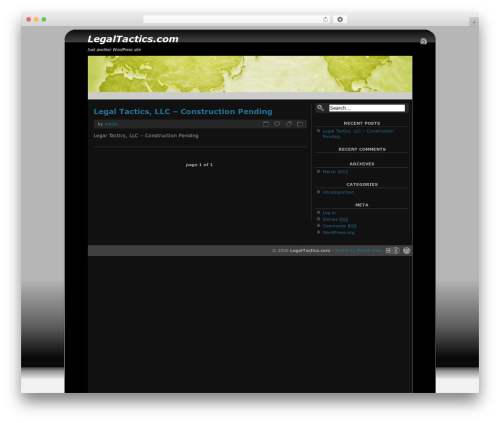500x423 pixels.
Task: Open the Legal Tactics, LLC – Construction Pending post title
Action: tap(183, 111)
